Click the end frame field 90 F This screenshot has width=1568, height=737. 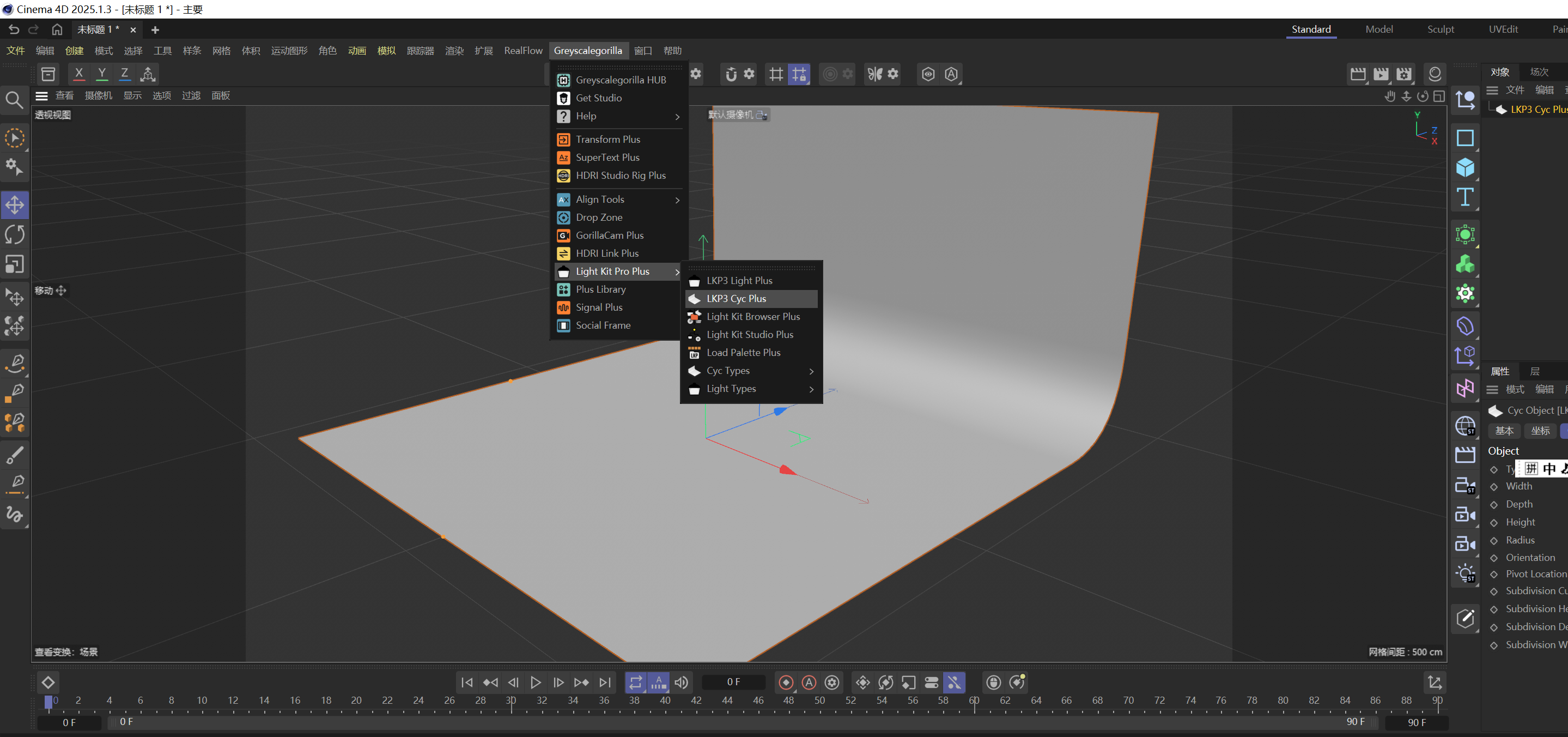pyautogui.click(x=1417, y=722)
